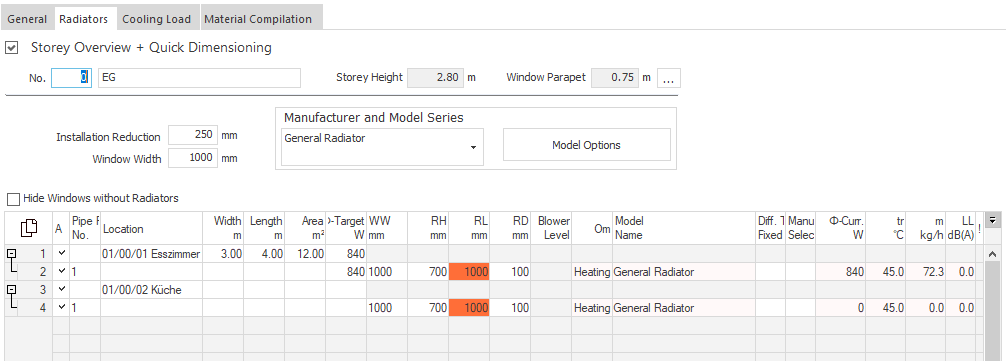This screenshot has width=1006, height=361.
Task: Click the Storey Height field showing 2.80
Action: tap(435, 78)
